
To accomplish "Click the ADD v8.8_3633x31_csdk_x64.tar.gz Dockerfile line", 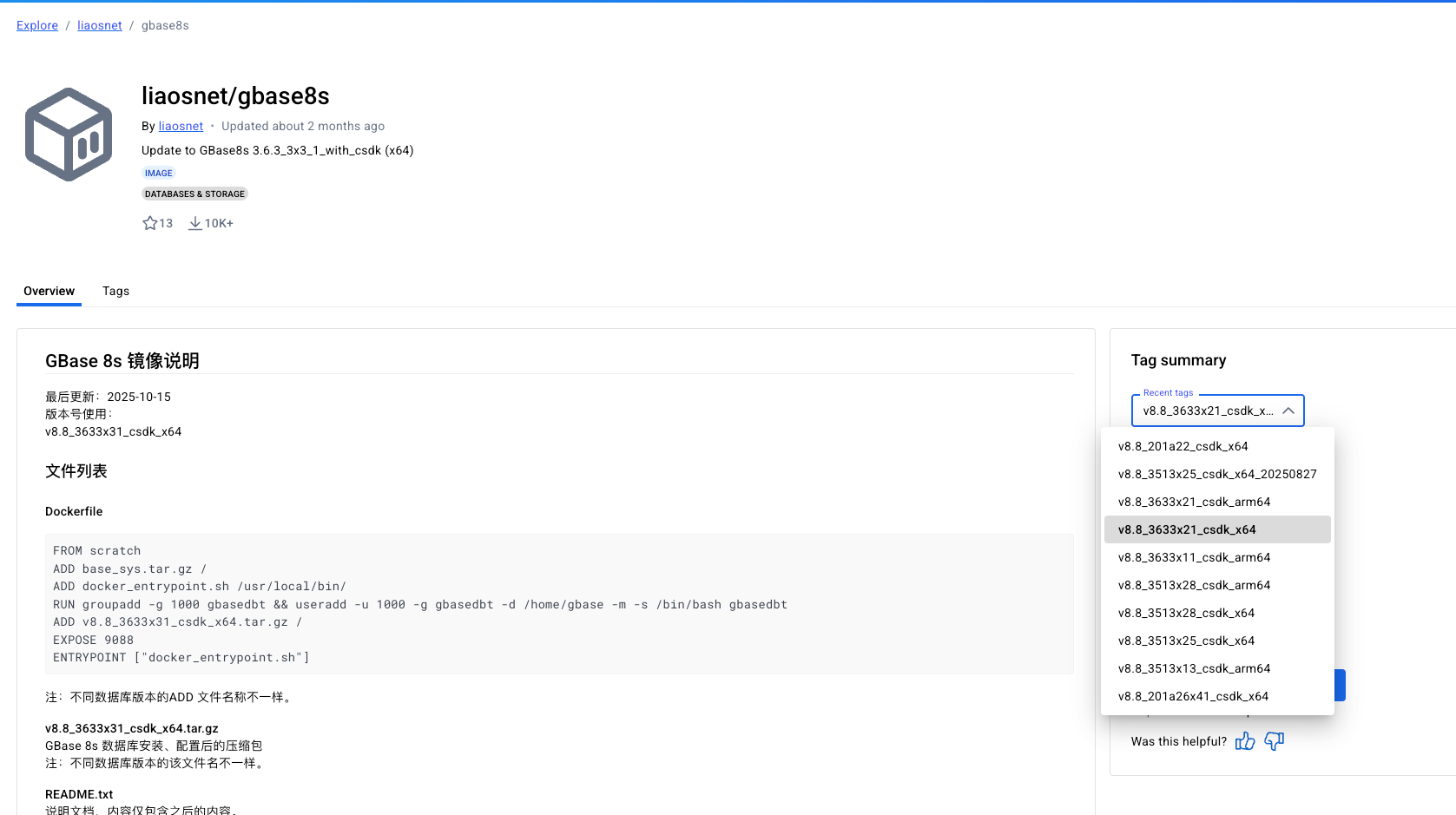I will (178, 621).
